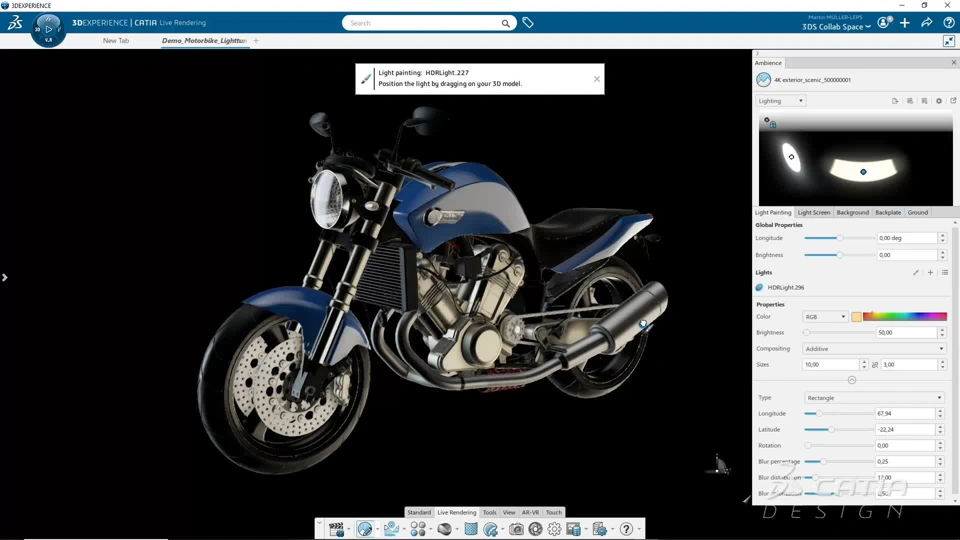Click the light paint brush icon in Lights header

[916, 272]
